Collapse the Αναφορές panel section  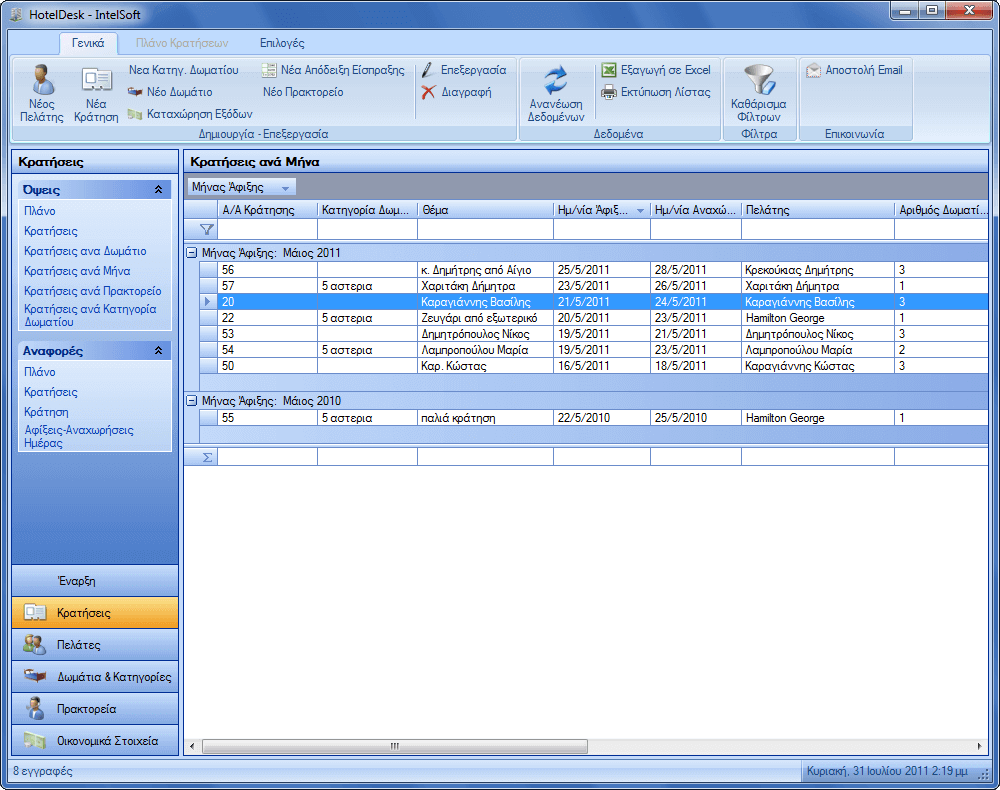[157, 351]
